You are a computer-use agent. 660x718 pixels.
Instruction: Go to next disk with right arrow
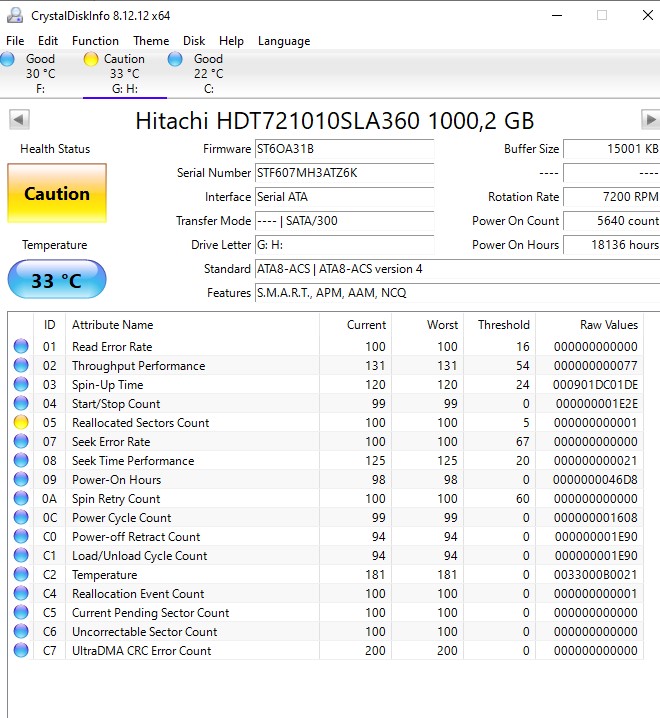pyautogui.click(x=650, y=120)
